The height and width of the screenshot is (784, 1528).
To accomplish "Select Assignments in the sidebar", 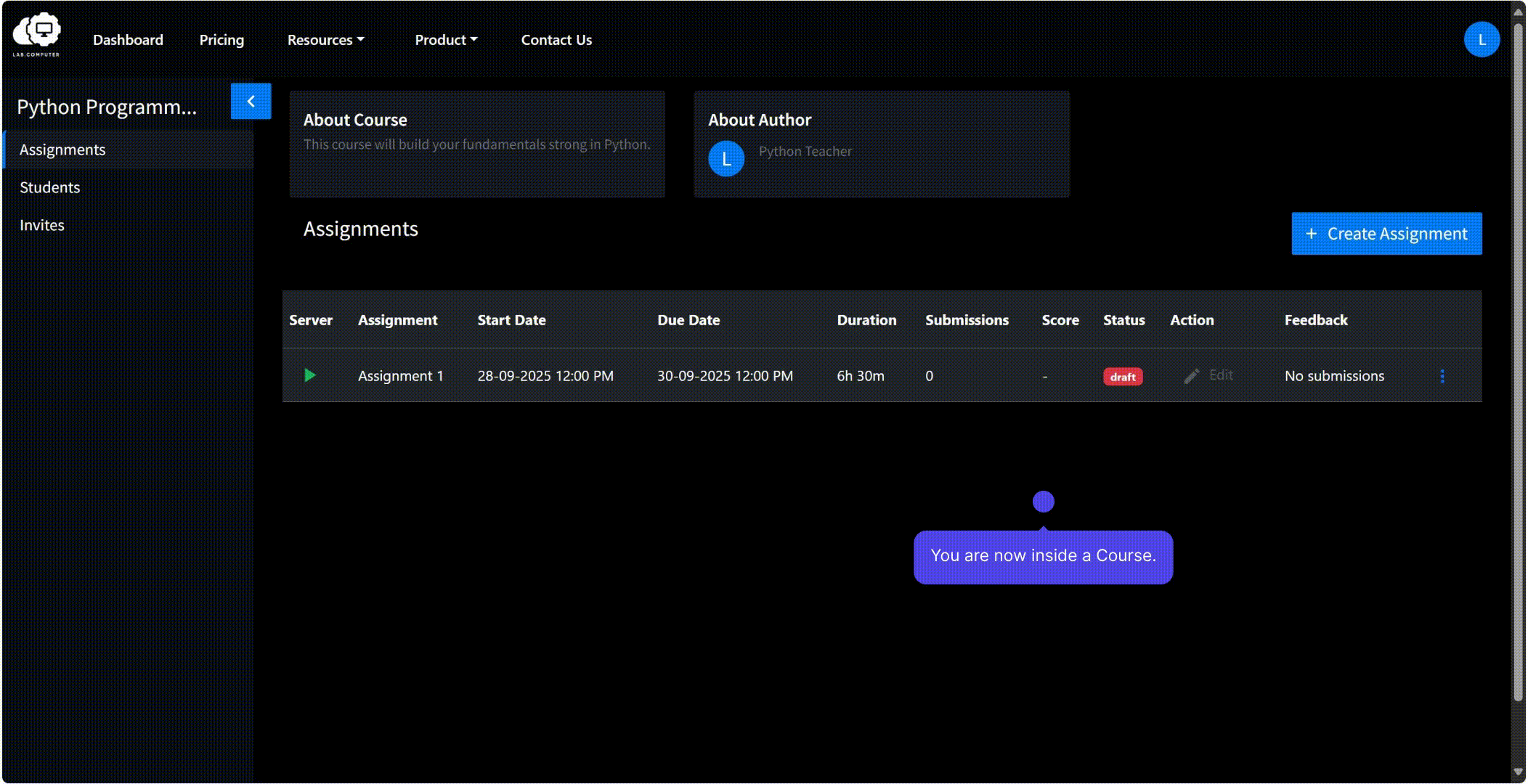I will coord(129,150).
